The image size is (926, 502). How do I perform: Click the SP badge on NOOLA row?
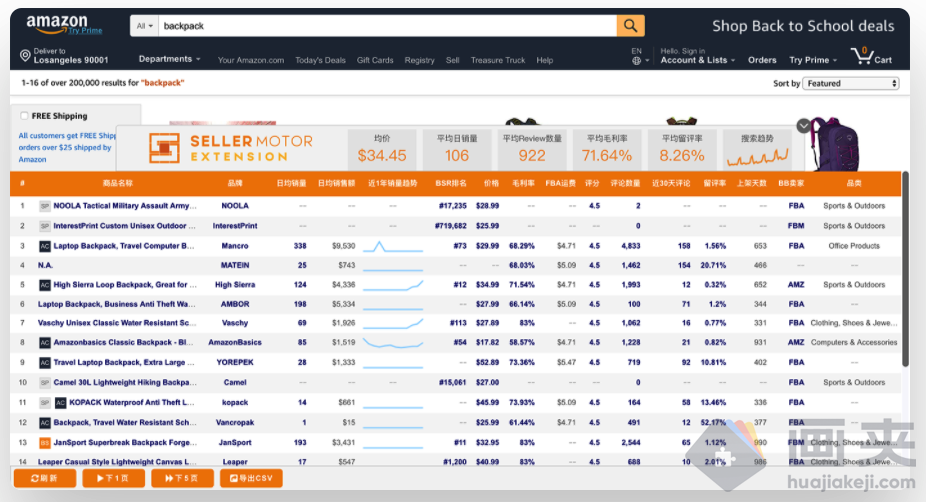(x=44, y=206)
